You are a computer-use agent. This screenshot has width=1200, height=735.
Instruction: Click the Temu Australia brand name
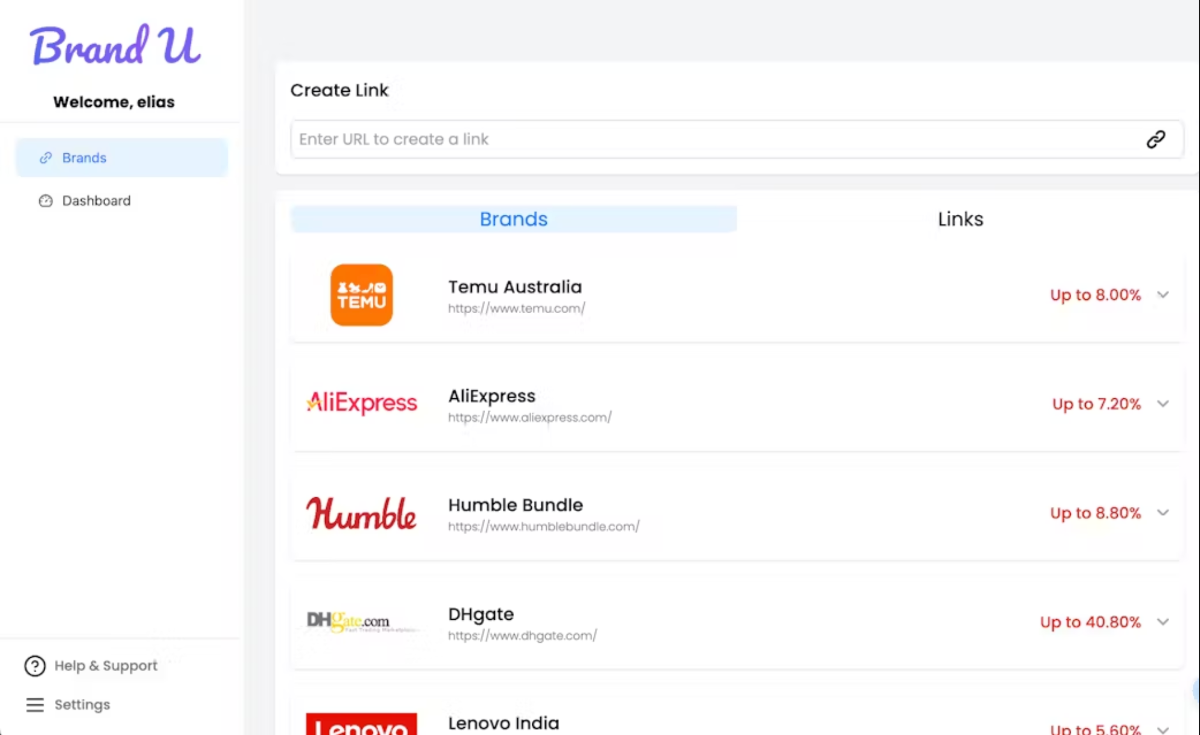coord(515,287)
